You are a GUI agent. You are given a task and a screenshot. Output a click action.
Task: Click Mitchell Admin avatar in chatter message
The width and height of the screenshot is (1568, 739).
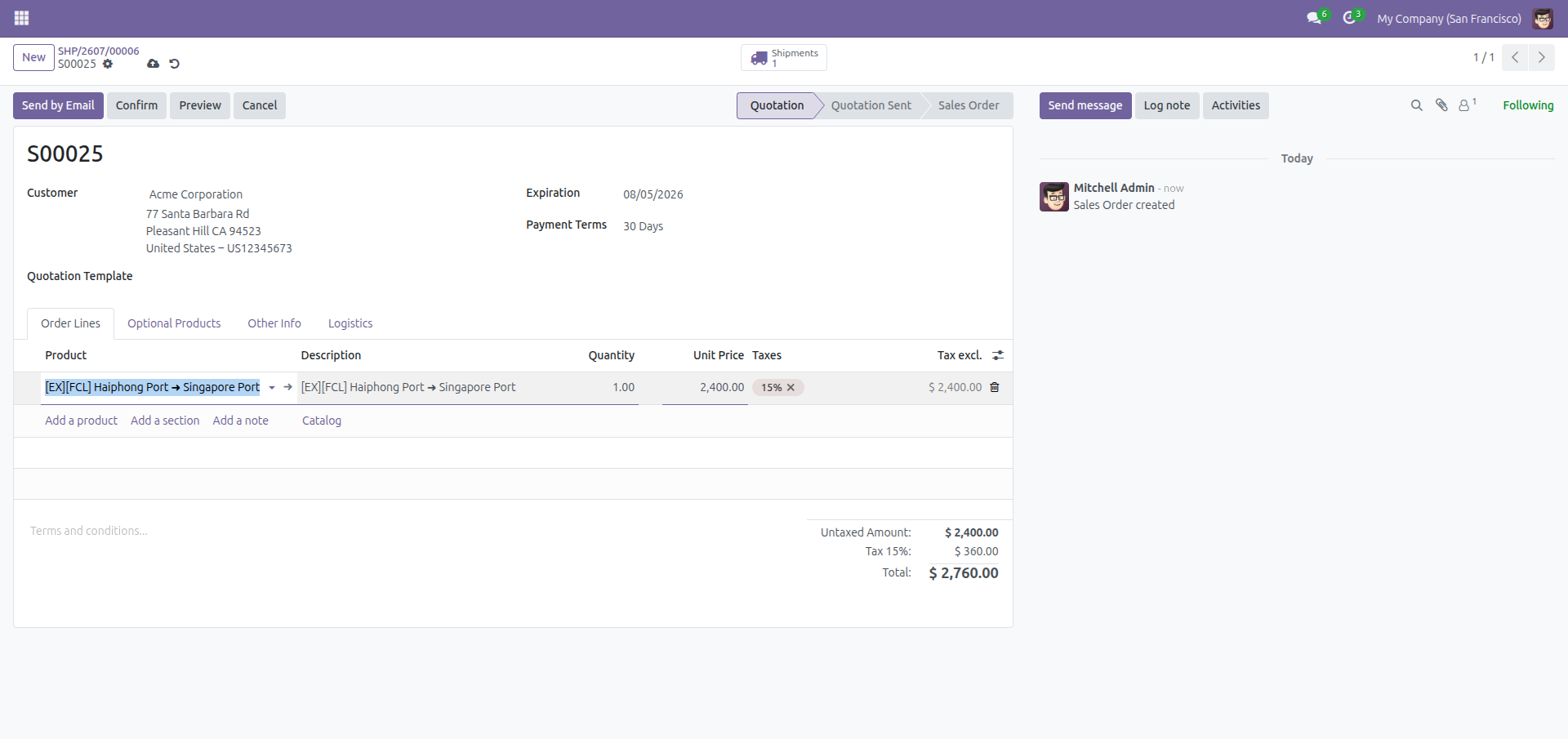pyautogui.click(x=1054, y=197)
